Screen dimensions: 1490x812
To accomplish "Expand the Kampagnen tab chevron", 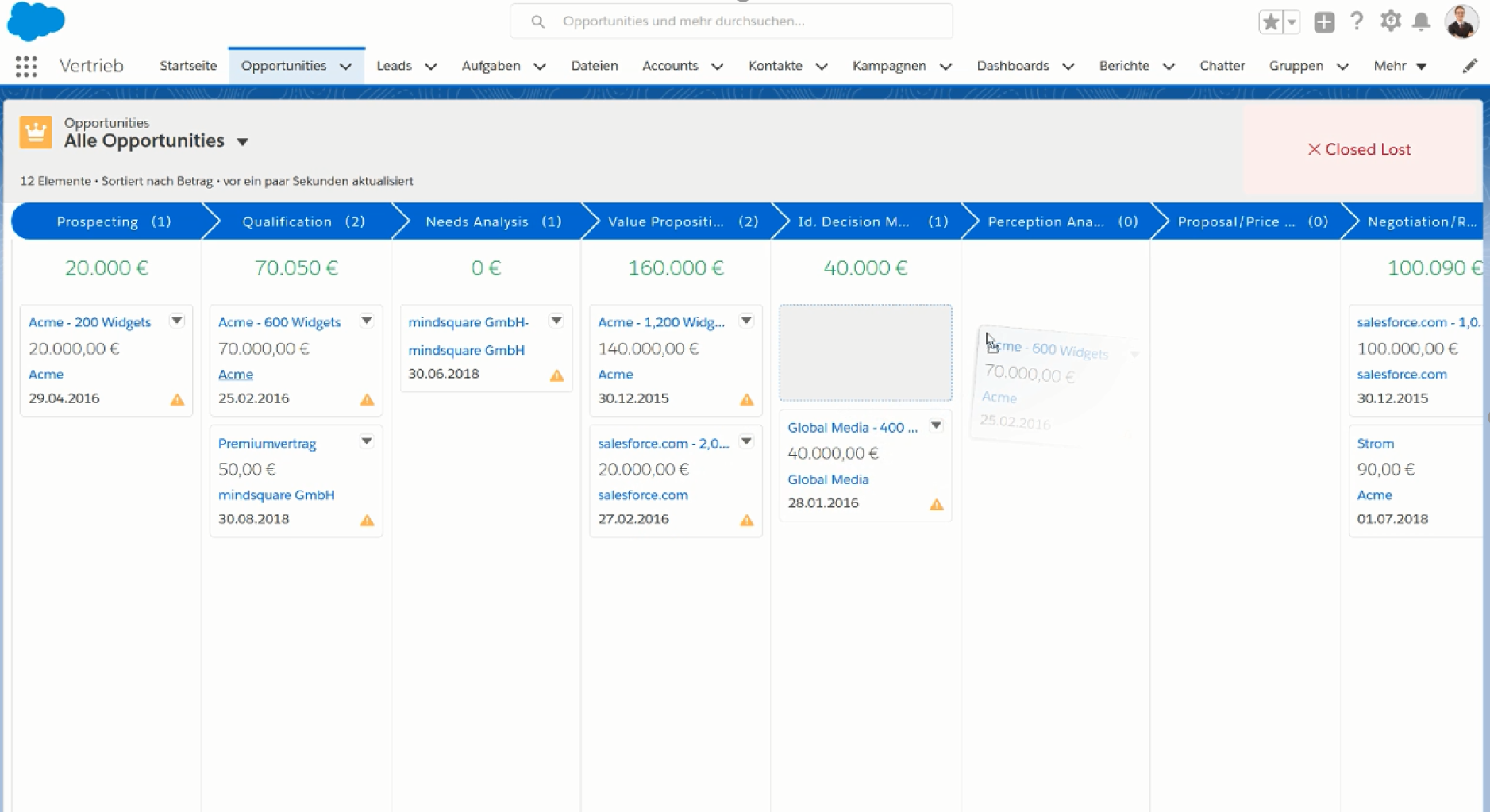I will pyautogui.click(x=945, y=67).
